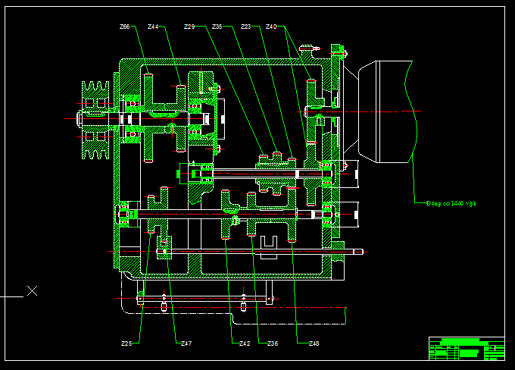Screen dimensions: 515x370
Task: Select the Z48 gear label
Action: point(314,343)
